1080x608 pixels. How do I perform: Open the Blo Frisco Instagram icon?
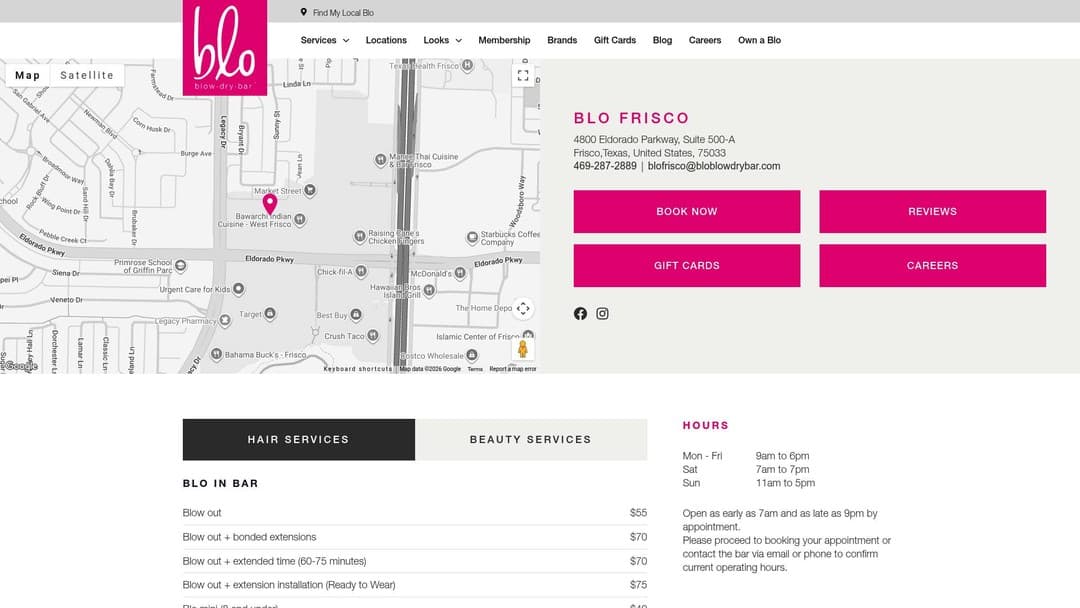[602, 313]
